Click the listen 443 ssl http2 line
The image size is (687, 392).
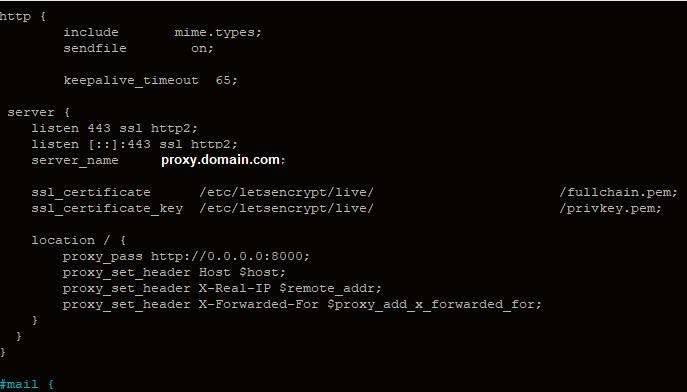point(114,128)
